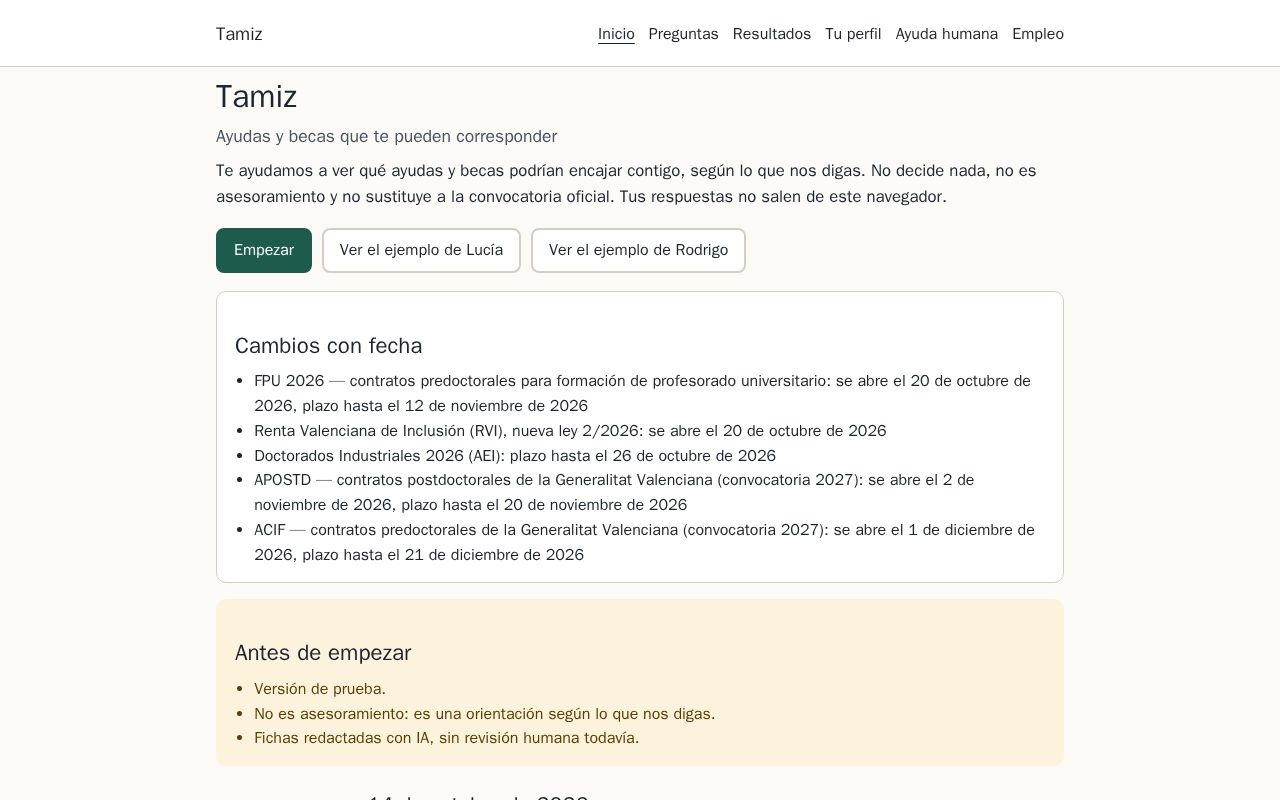Click the 'No es asesoramiento' notice line

click(484, 714)
